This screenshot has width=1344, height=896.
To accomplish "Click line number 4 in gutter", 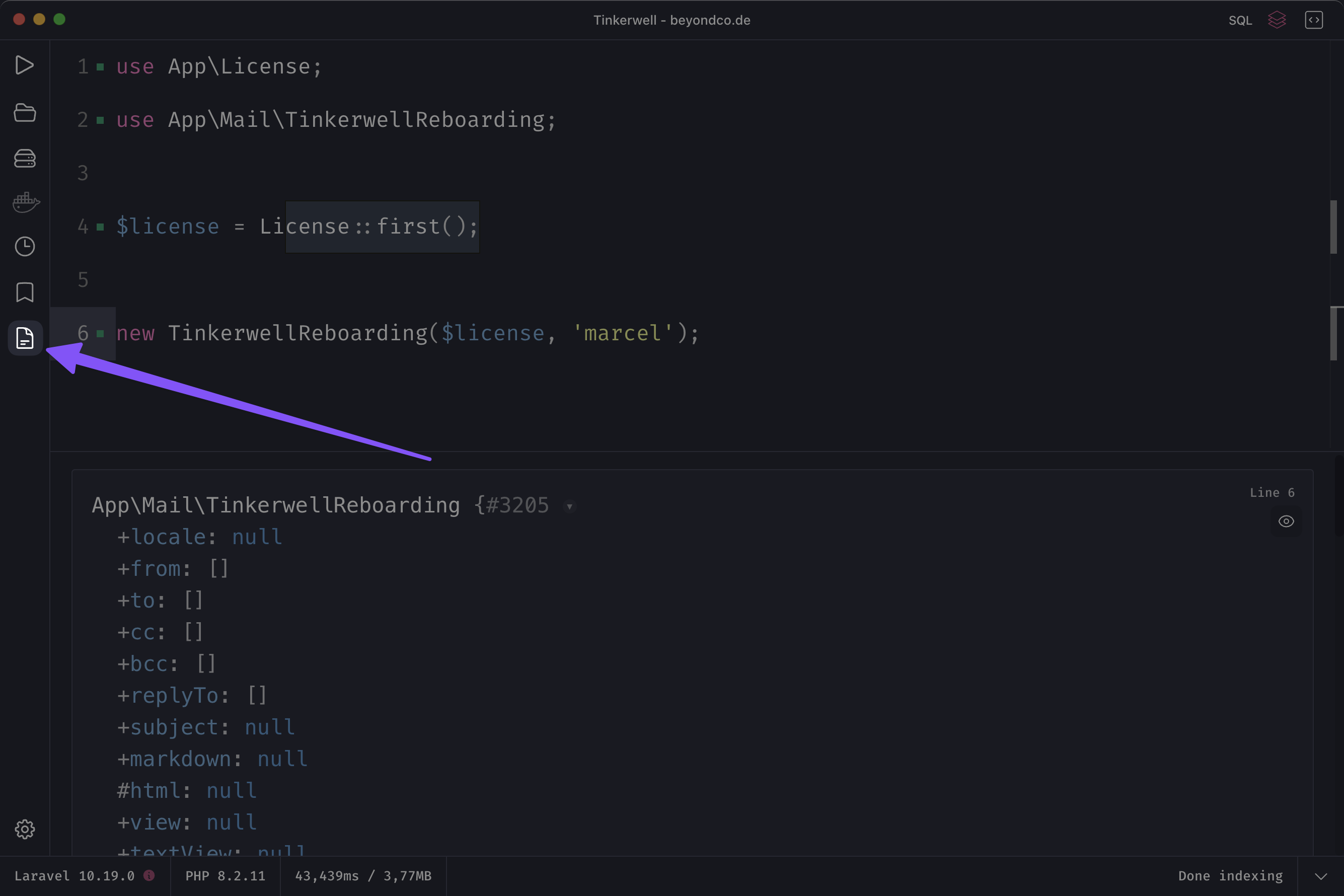I will (x=83, y=227).
